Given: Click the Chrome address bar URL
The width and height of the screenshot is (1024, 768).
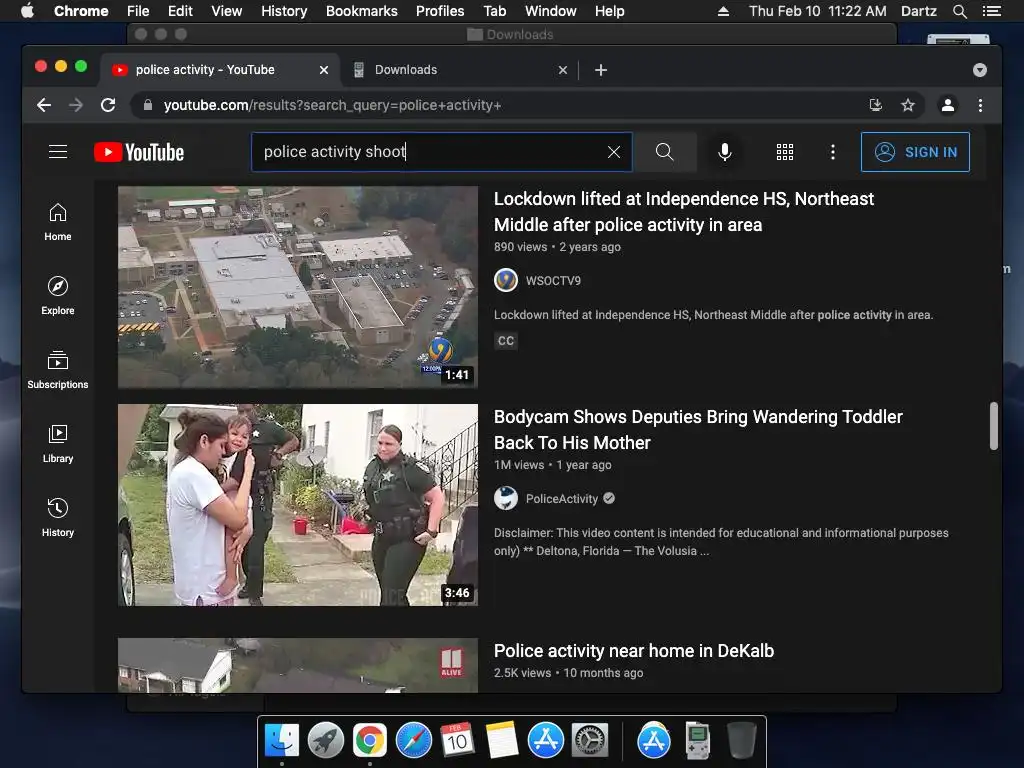Looking at the screenshot, I should (332, 105).
